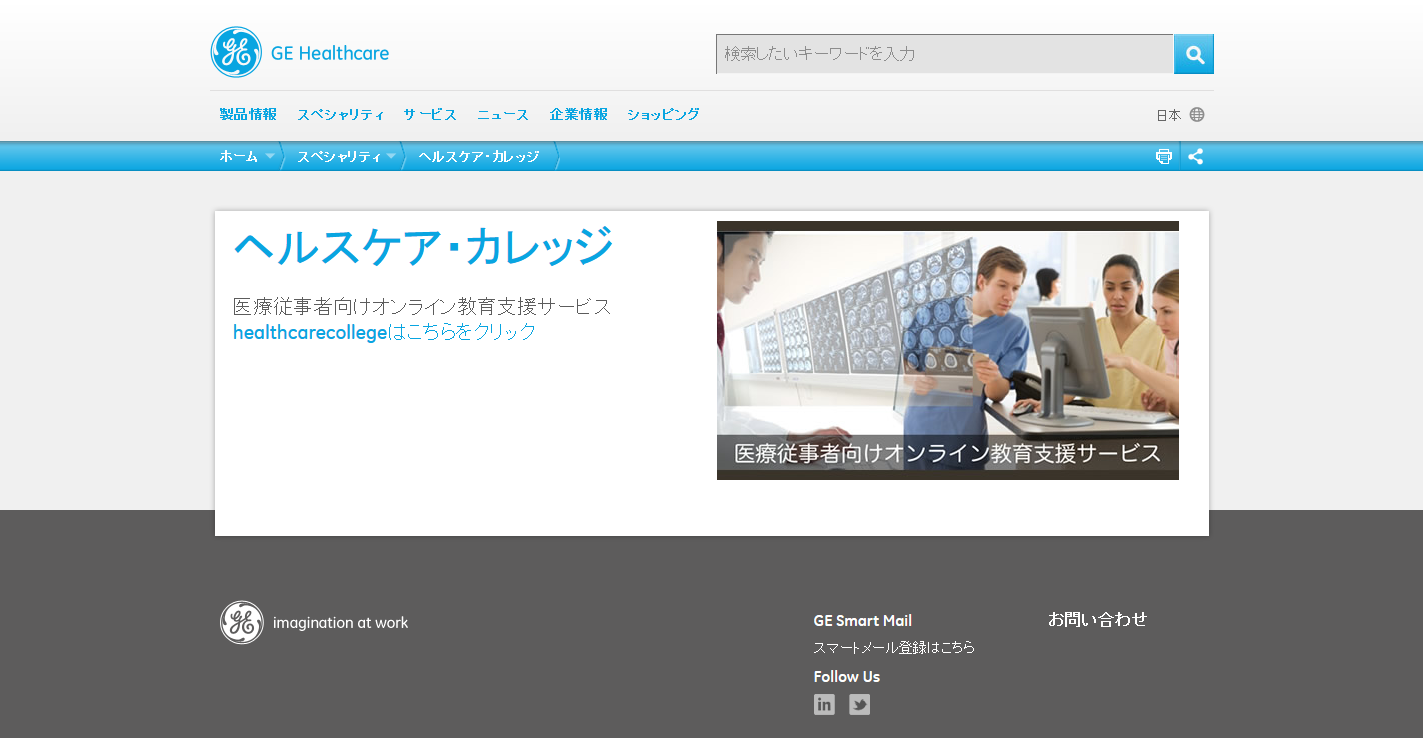Screen dimensions: 1423x738
Task: Open the LinkedIn icon under Follow Us
Action: point(824,704)
